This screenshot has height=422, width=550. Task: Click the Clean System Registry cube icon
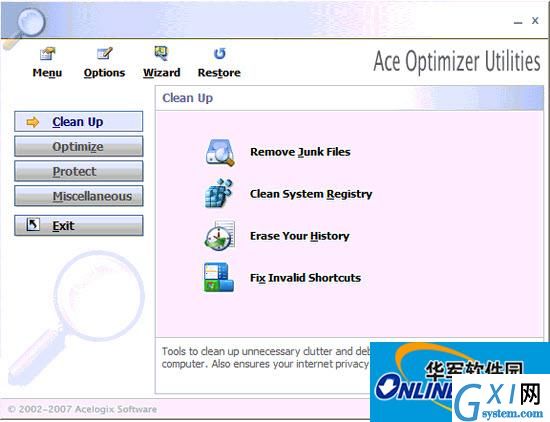(219, 193)
